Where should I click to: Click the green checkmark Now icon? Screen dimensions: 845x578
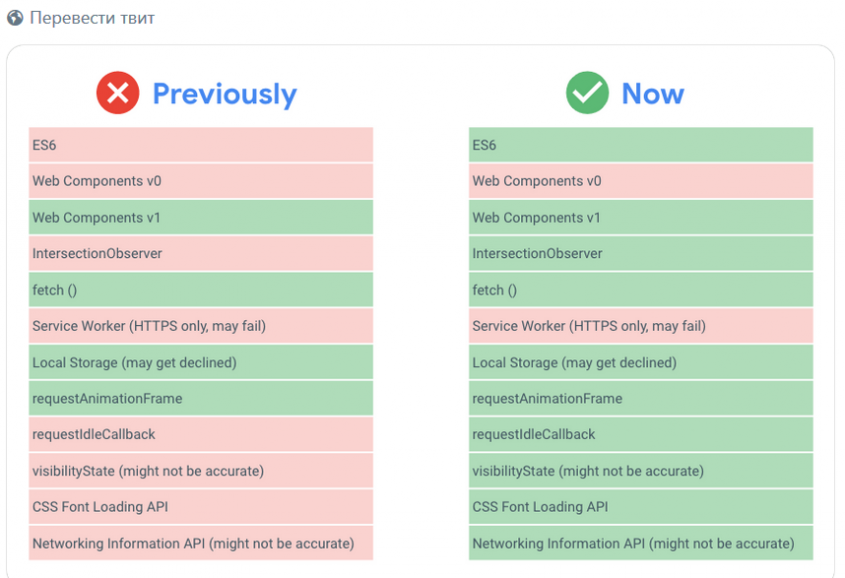click(x=587, y=93)
